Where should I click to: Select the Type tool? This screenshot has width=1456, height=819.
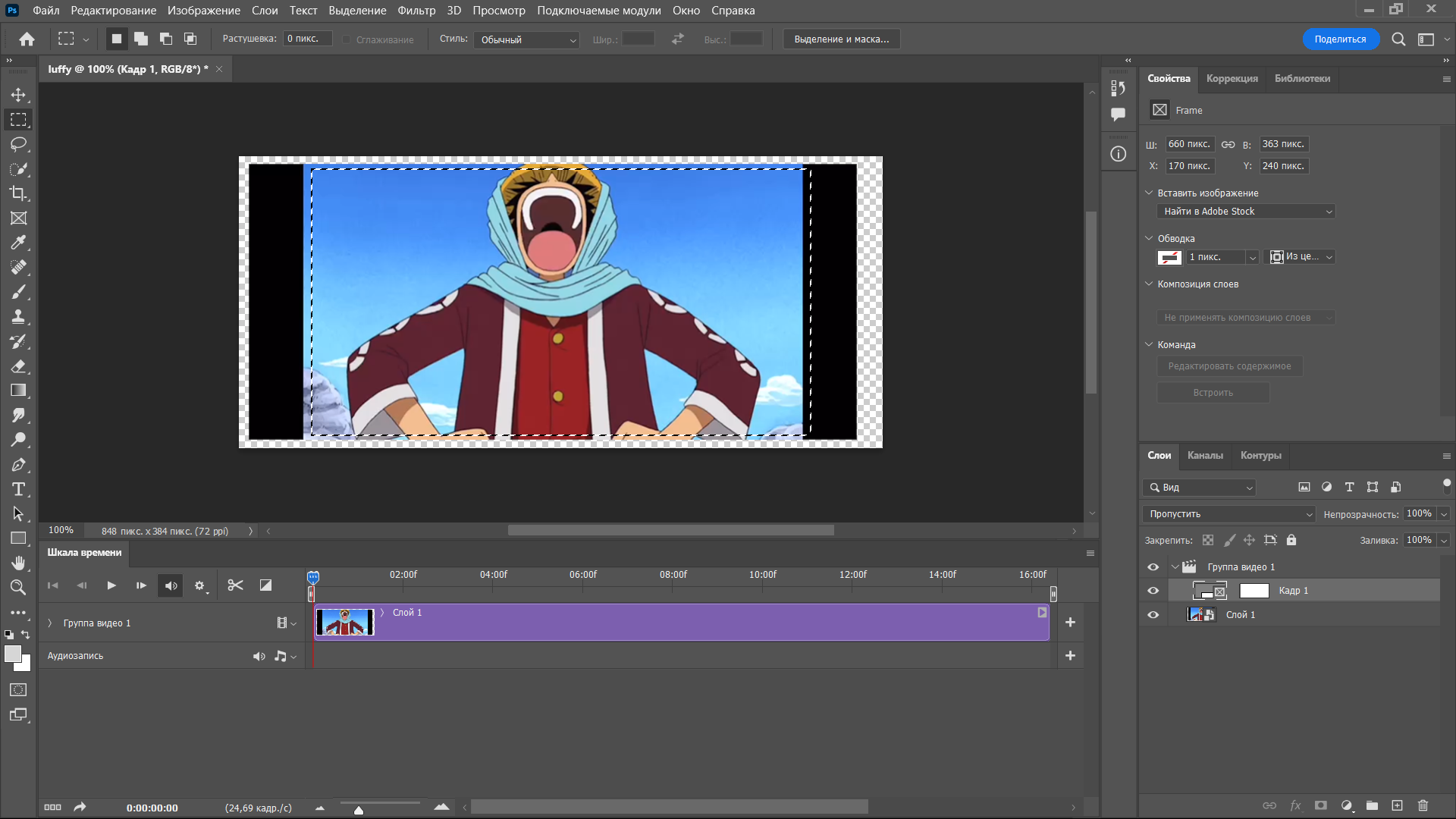tap(18, 489)
